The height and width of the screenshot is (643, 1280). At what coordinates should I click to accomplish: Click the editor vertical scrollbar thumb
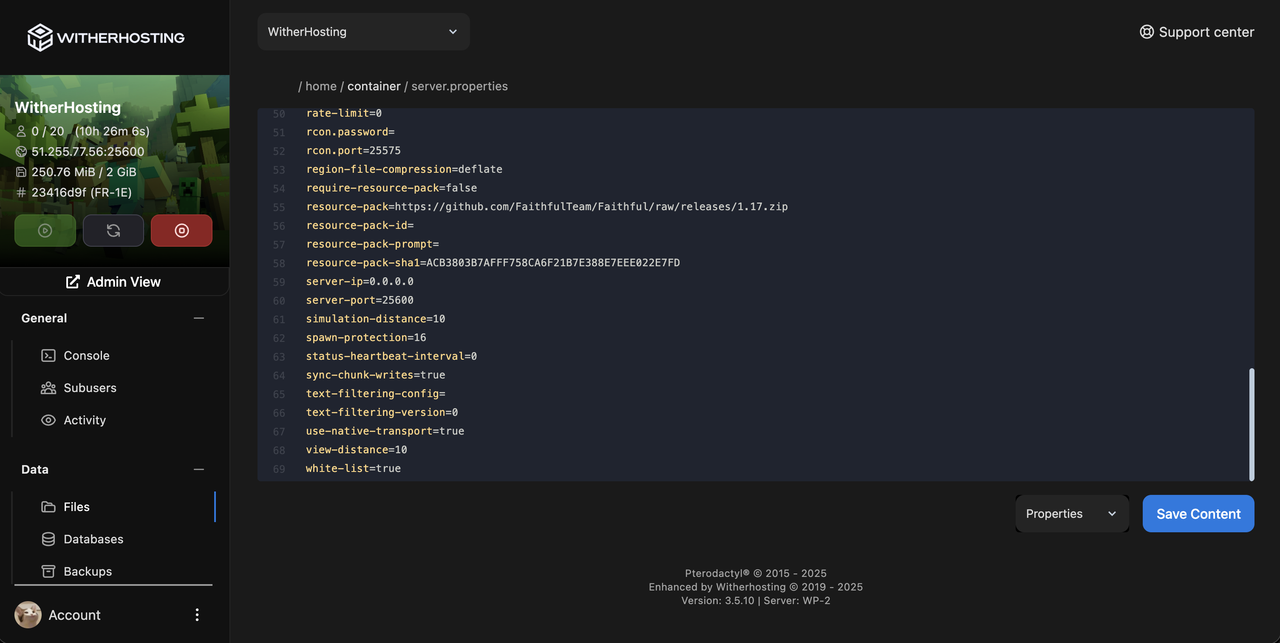(1251, 423)
